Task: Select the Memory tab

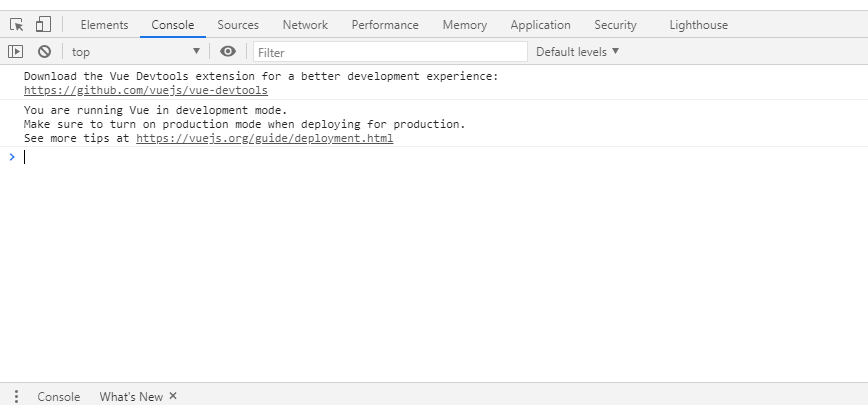Action: coord(464,25)
